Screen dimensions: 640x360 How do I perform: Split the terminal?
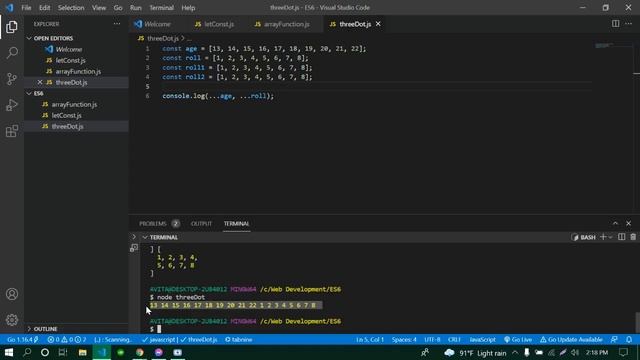pyautogui.click(x=621, y=237)
